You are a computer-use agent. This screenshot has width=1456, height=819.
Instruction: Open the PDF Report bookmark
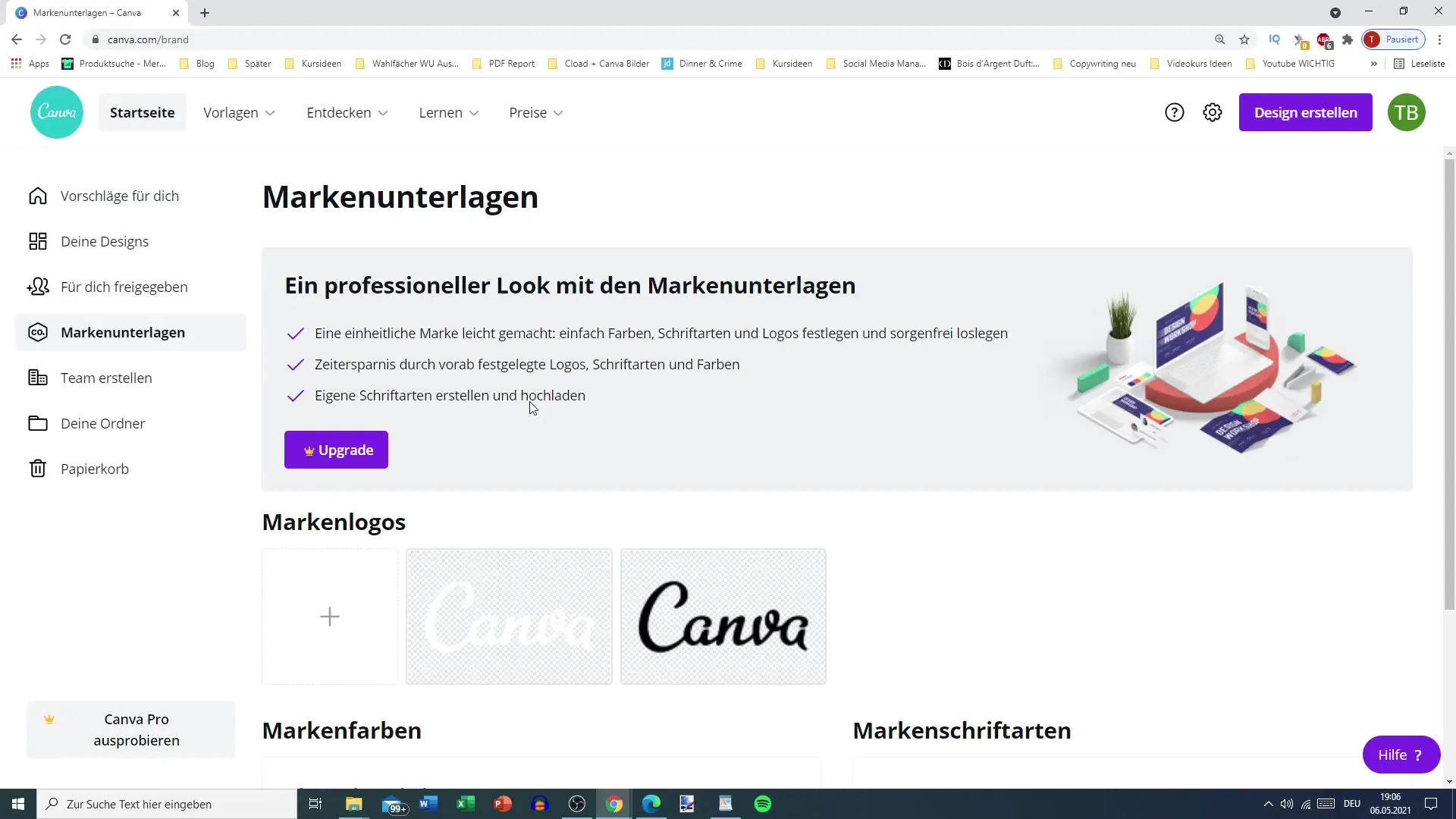(x=504, y=64)
